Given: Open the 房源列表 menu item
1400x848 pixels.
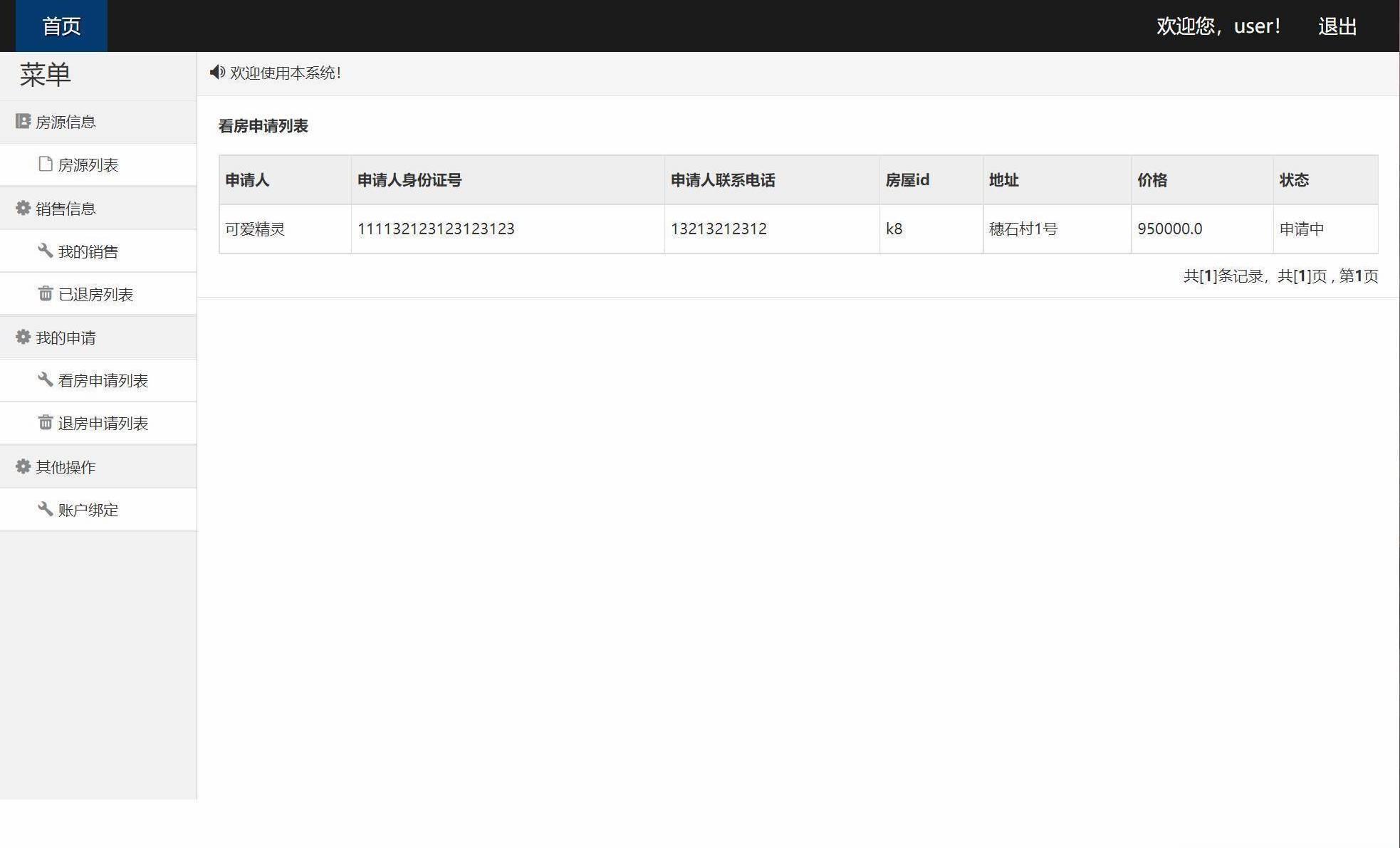Looking at the screenshot, I should click(x=98, y=164).
